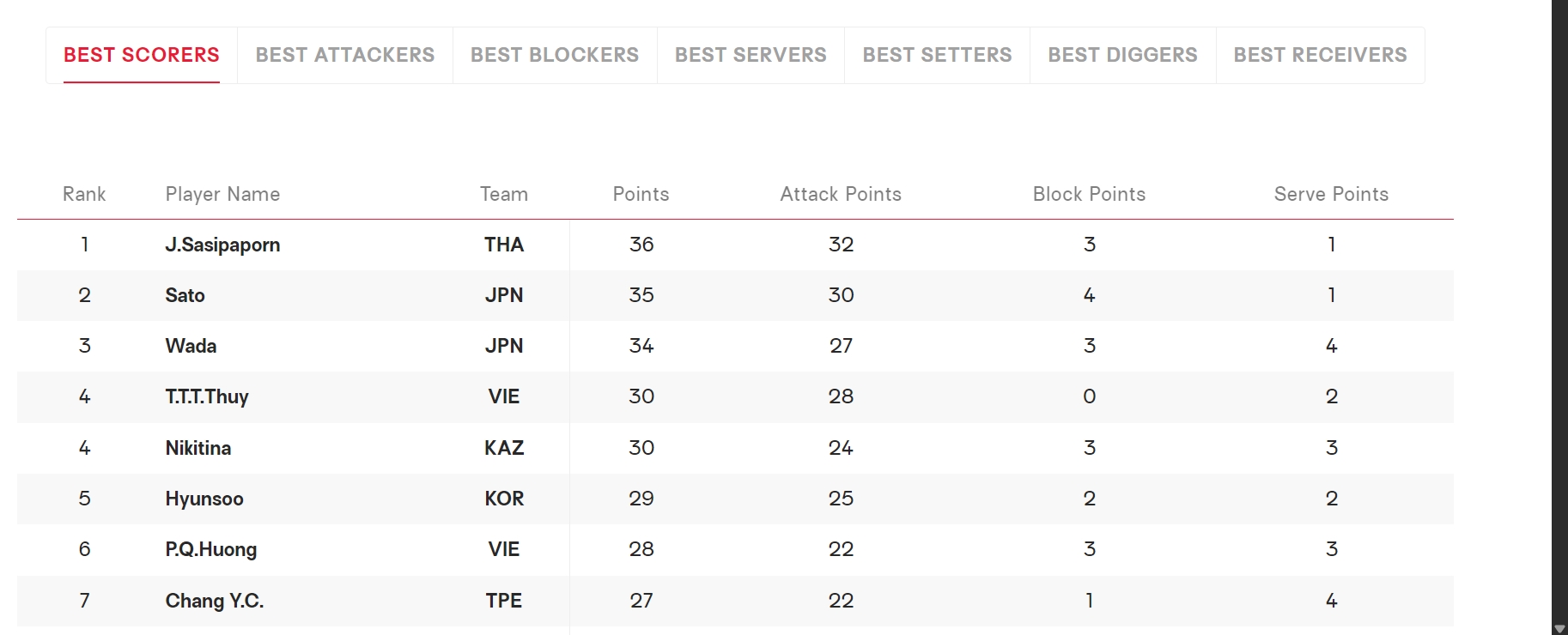Click the Serve Points column header

[x=1331, y=194]
